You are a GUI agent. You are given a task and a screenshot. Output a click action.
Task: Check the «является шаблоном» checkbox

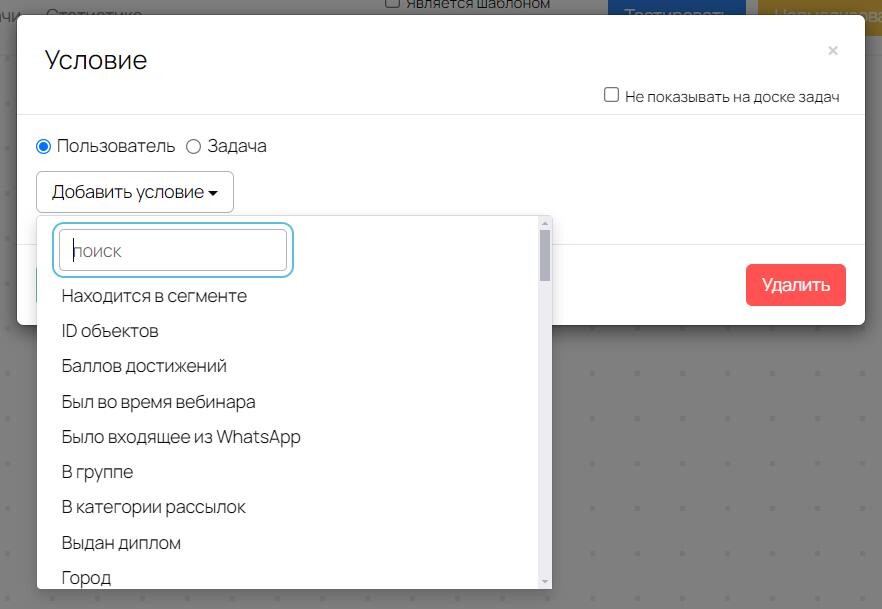390,4
